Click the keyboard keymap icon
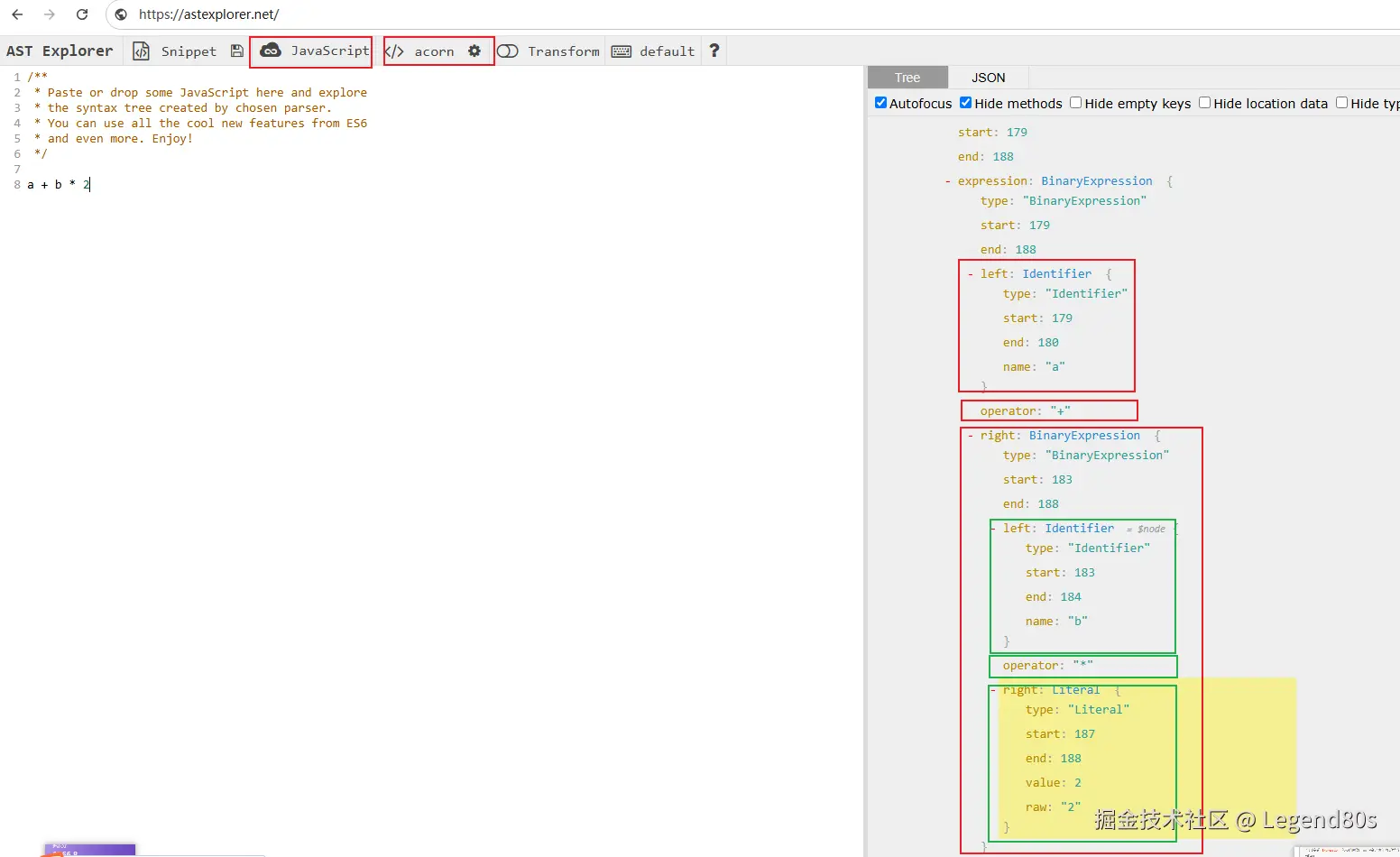The height and width of the screenshot is (857, 1400). pyautogui.click(x=622, y=51)
